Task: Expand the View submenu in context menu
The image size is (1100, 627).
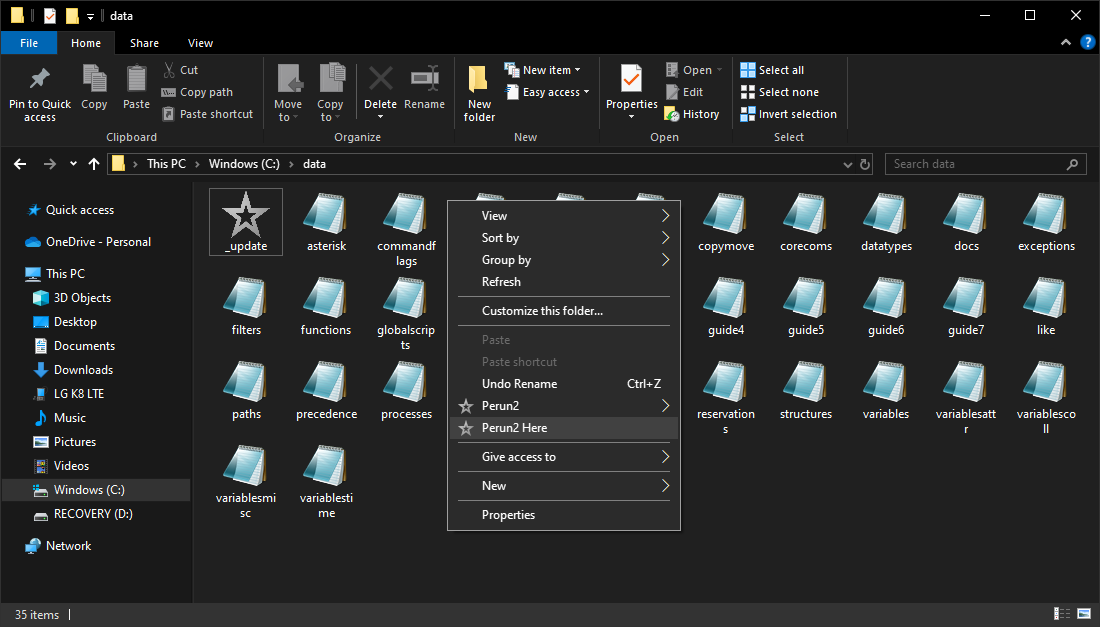Action: click(x=563, y=215)
